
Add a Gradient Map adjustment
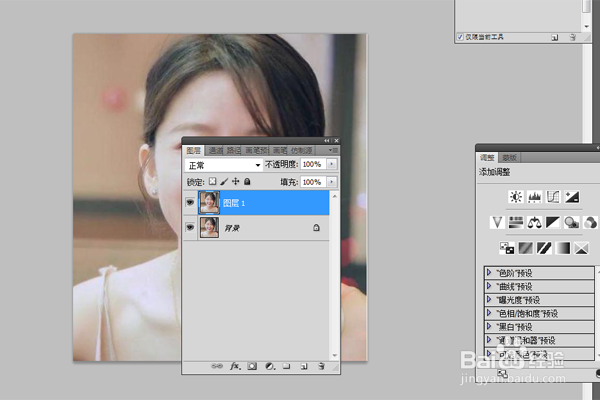click(563, 248)
